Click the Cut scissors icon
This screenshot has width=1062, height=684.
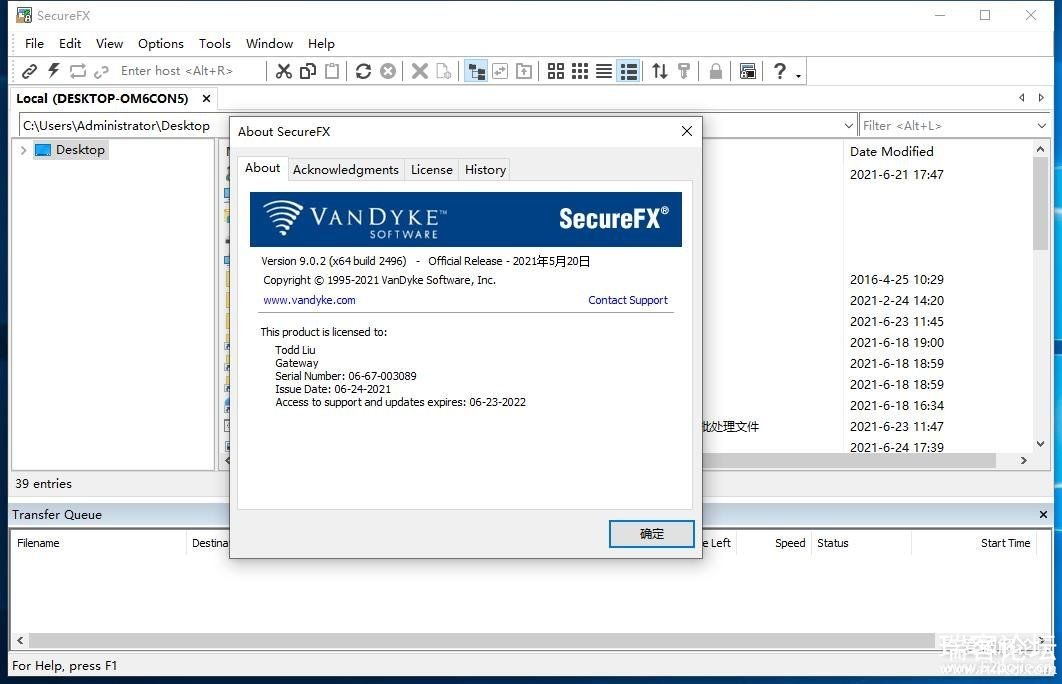click(x=284, y=71)
